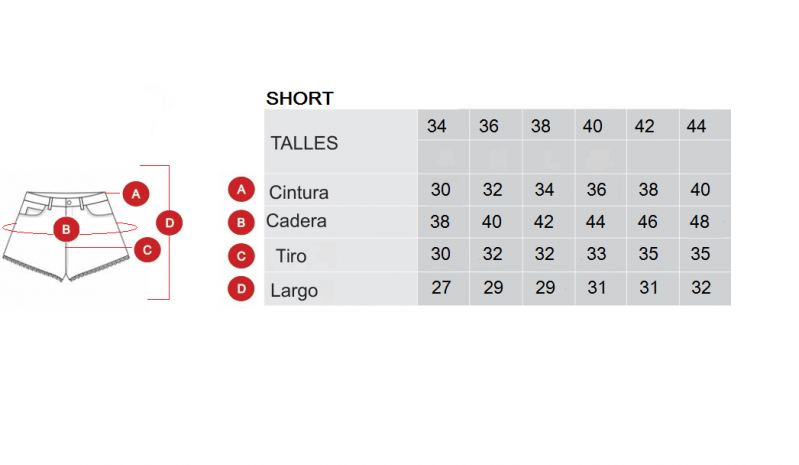Click the red D marker beside length bracket
The width and height of the screenshot is (799, 465).
(169, 223)
